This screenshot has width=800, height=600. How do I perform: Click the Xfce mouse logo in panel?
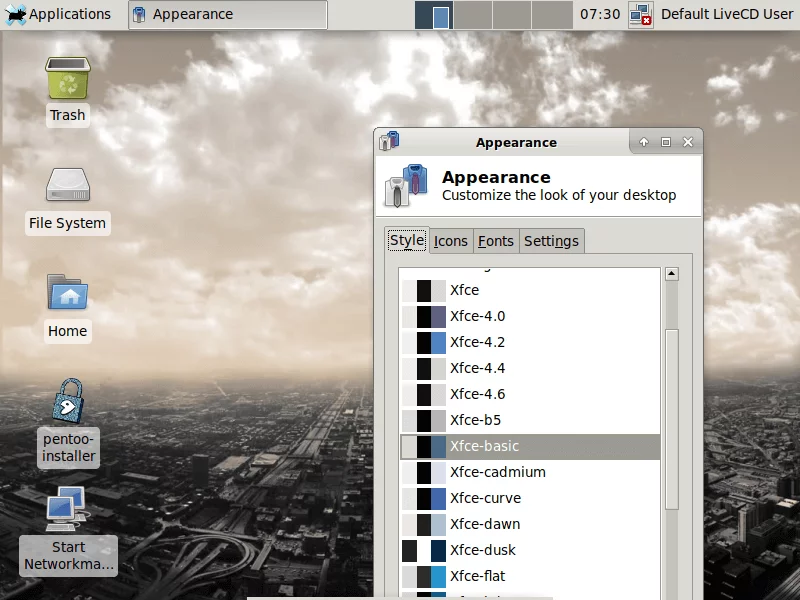[x=15, y=14]
